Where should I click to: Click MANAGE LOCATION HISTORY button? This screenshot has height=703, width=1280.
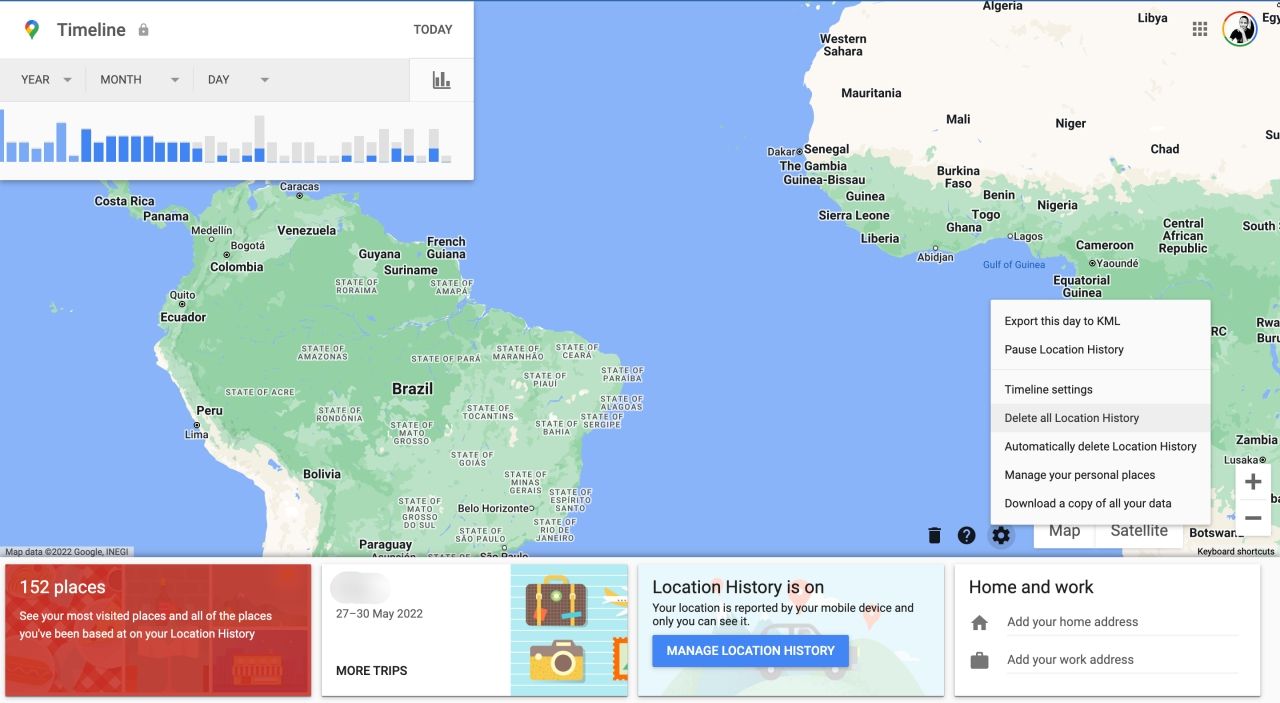(x=751, y=650)
